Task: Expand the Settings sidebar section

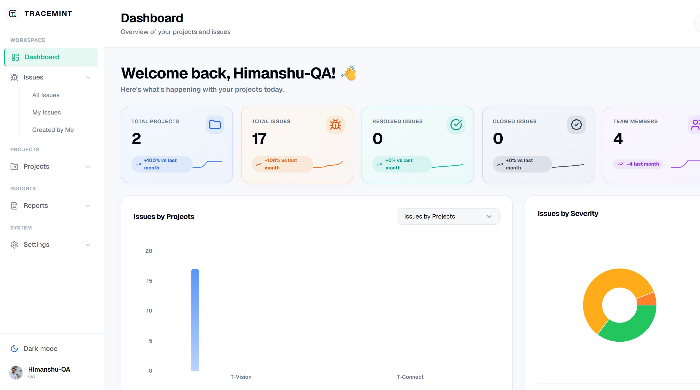Action: point(88,245)
